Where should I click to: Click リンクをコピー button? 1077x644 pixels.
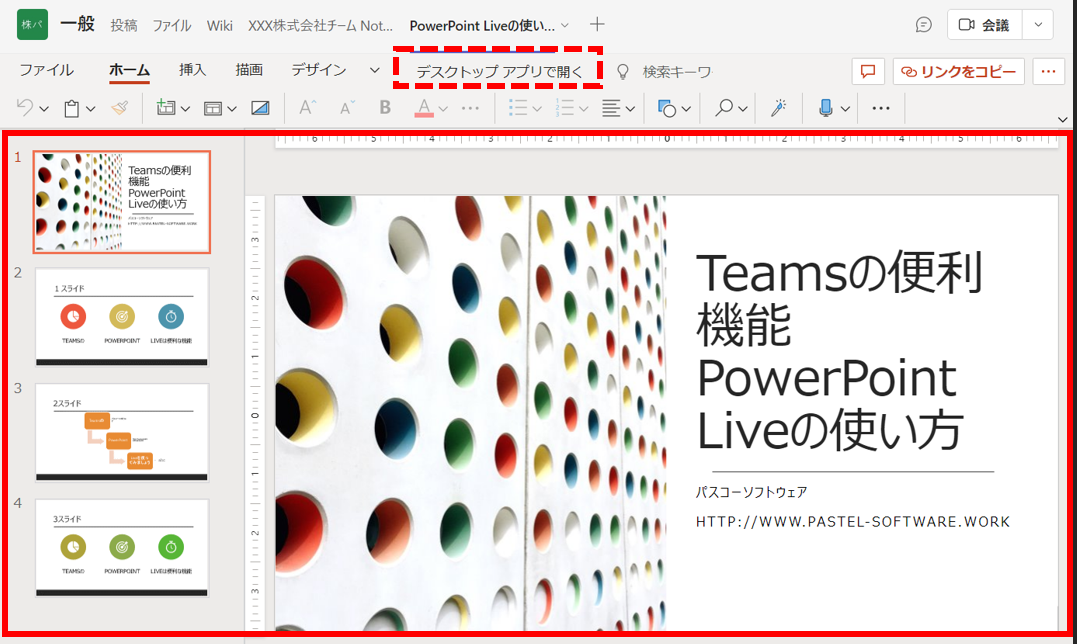tap(959, 71)
